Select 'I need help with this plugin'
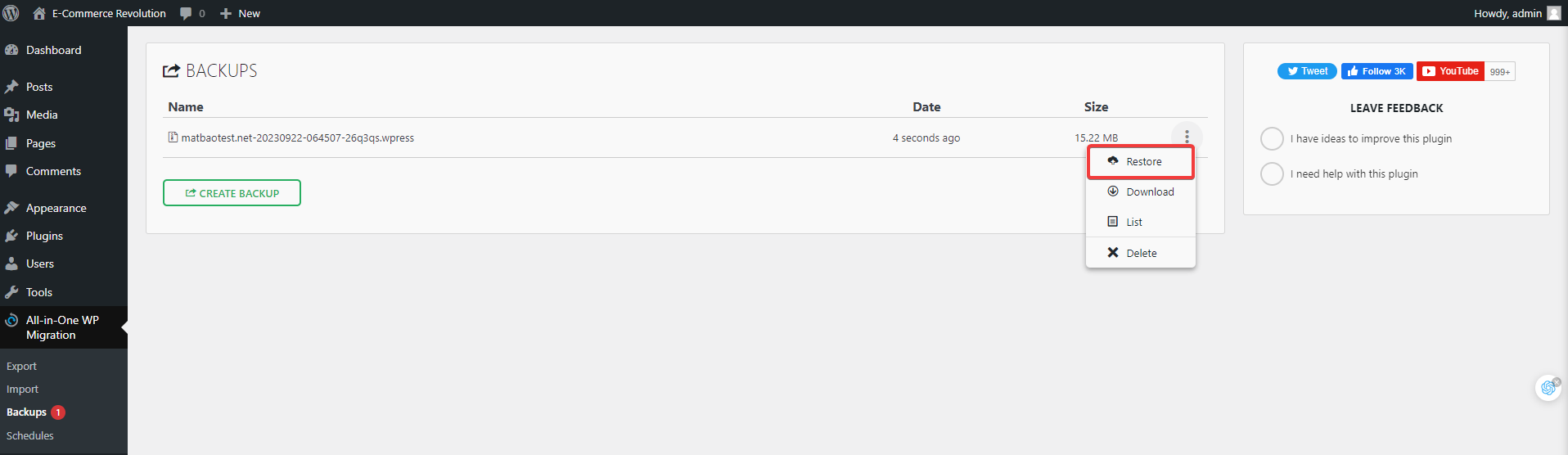The width and height of the screenshot is (1568, 455). click(1272, 174)
